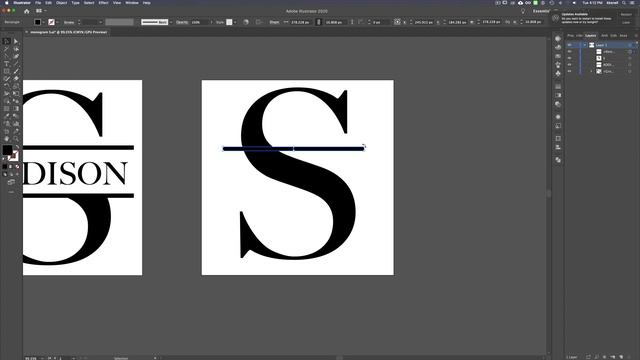Click Restart in update notification
The height and width of the screenshot is (360, 640).
pyautogui.click(x=626, y=15)
